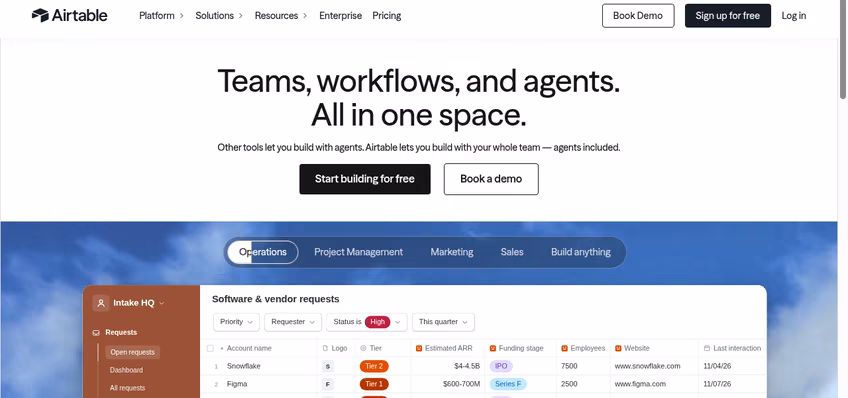Open the Requester filter dropdown
The height and width of the screenshot is (398, 848).
293,322
